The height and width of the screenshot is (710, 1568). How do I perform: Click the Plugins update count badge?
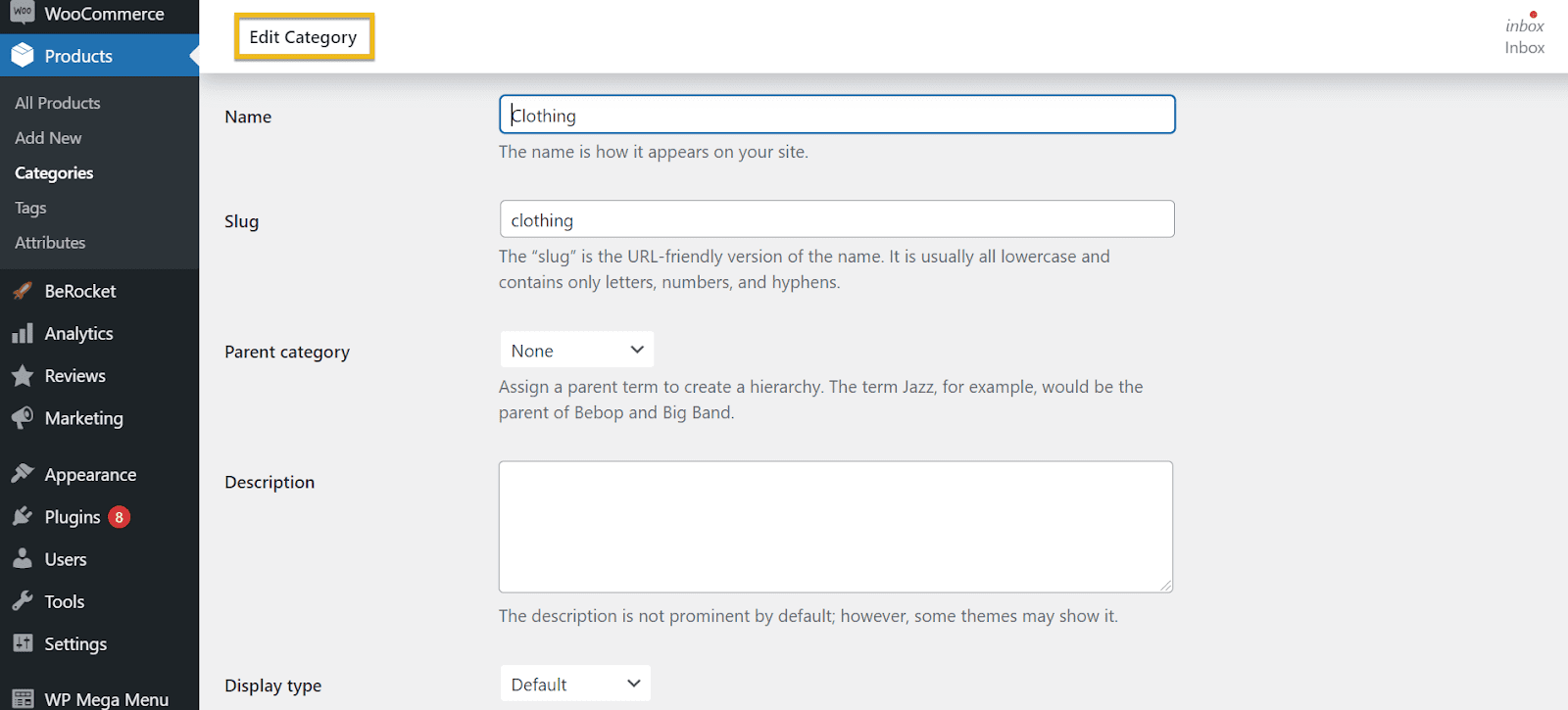point(119,517)
